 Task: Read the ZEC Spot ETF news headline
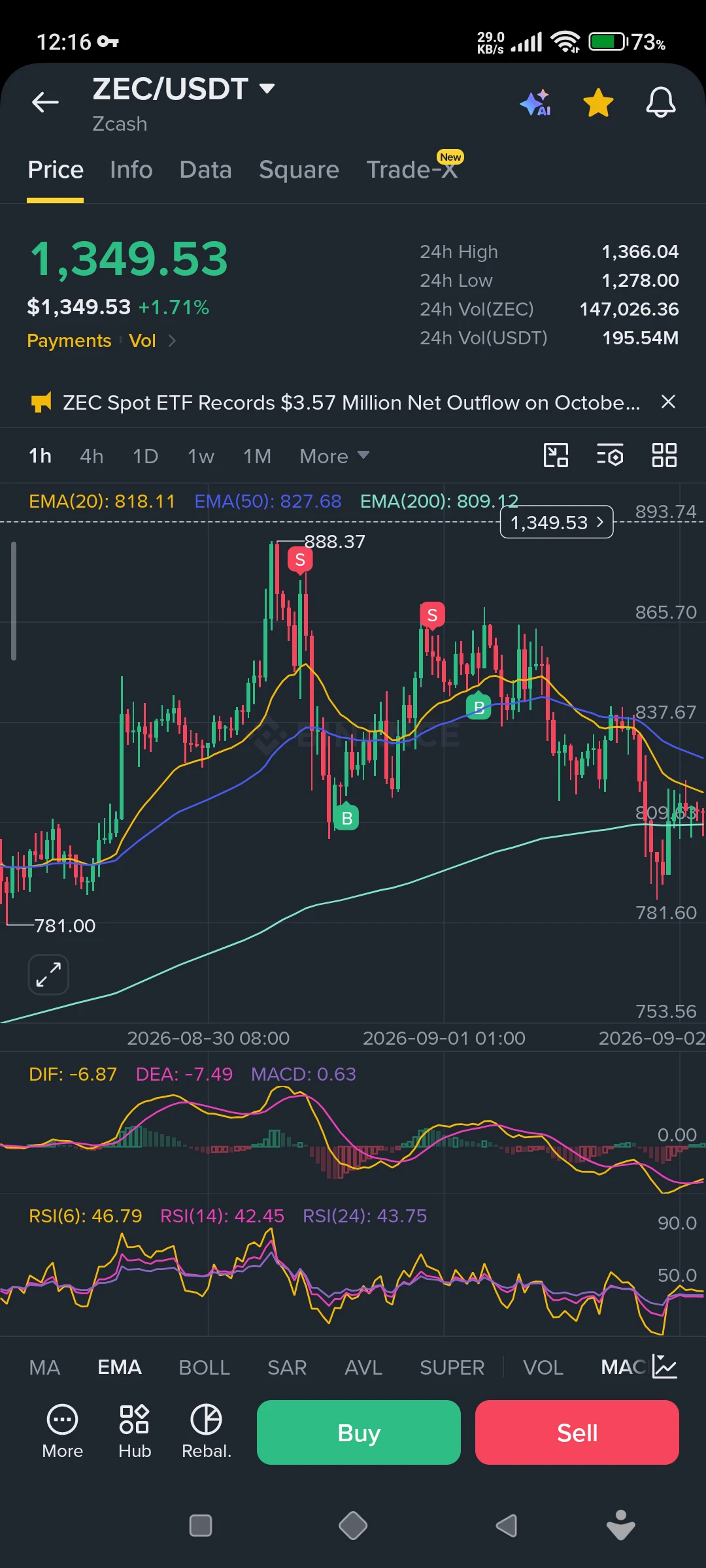coord(352,402)
